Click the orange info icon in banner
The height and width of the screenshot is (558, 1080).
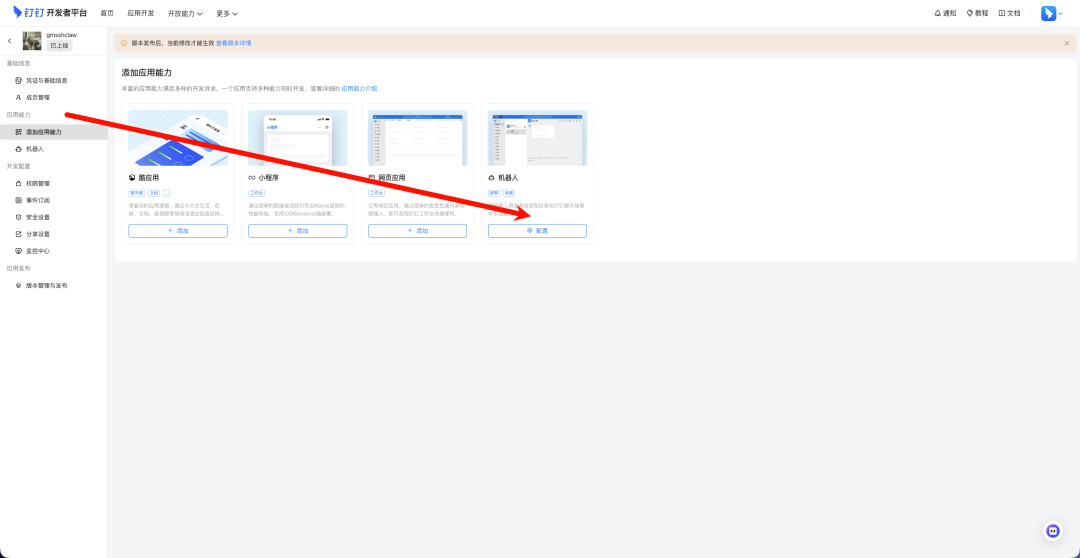coord(124,43)
